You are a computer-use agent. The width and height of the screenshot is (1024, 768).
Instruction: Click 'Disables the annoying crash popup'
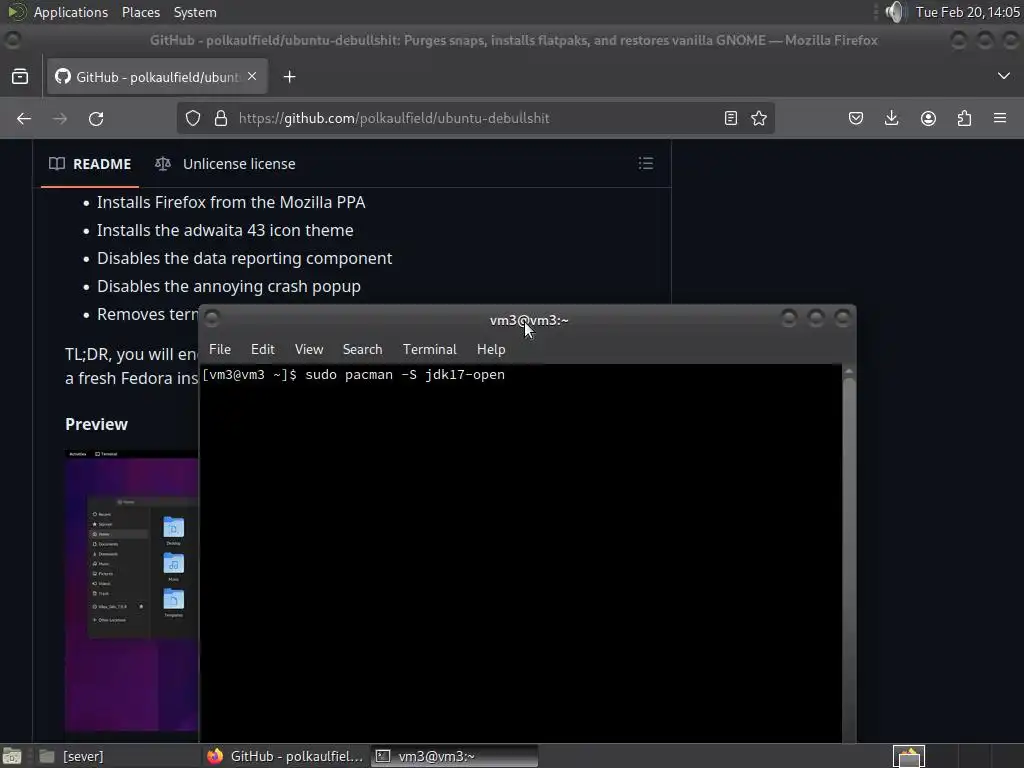pos(229,287)
